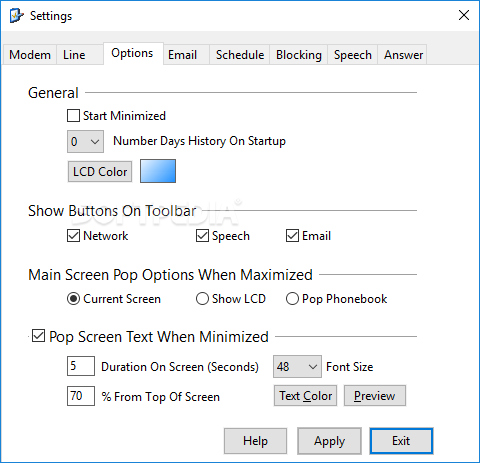Uncheck the Network toolbar button option

73,236
